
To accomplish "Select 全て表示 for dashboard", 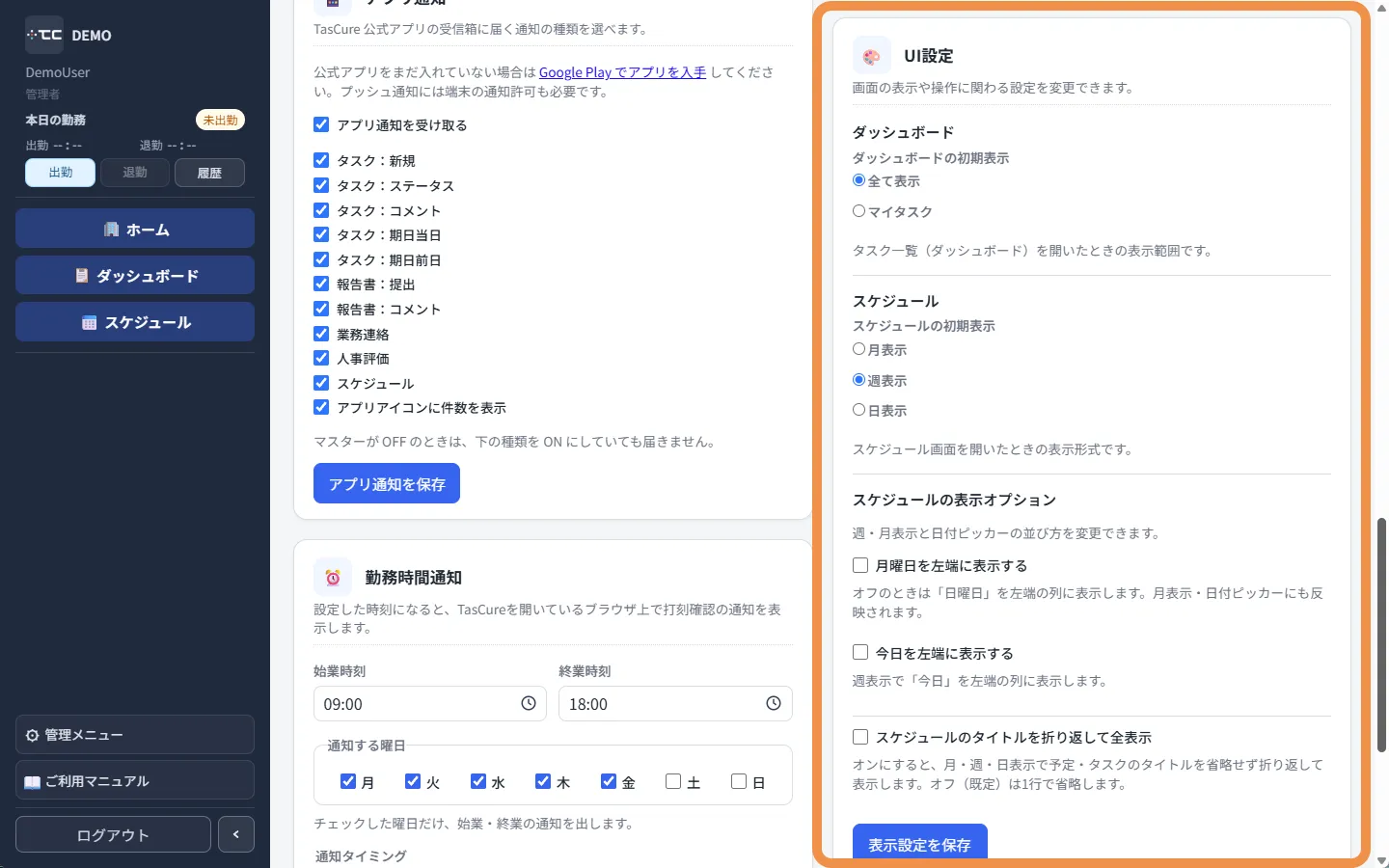I will click(x=858, y=180).
